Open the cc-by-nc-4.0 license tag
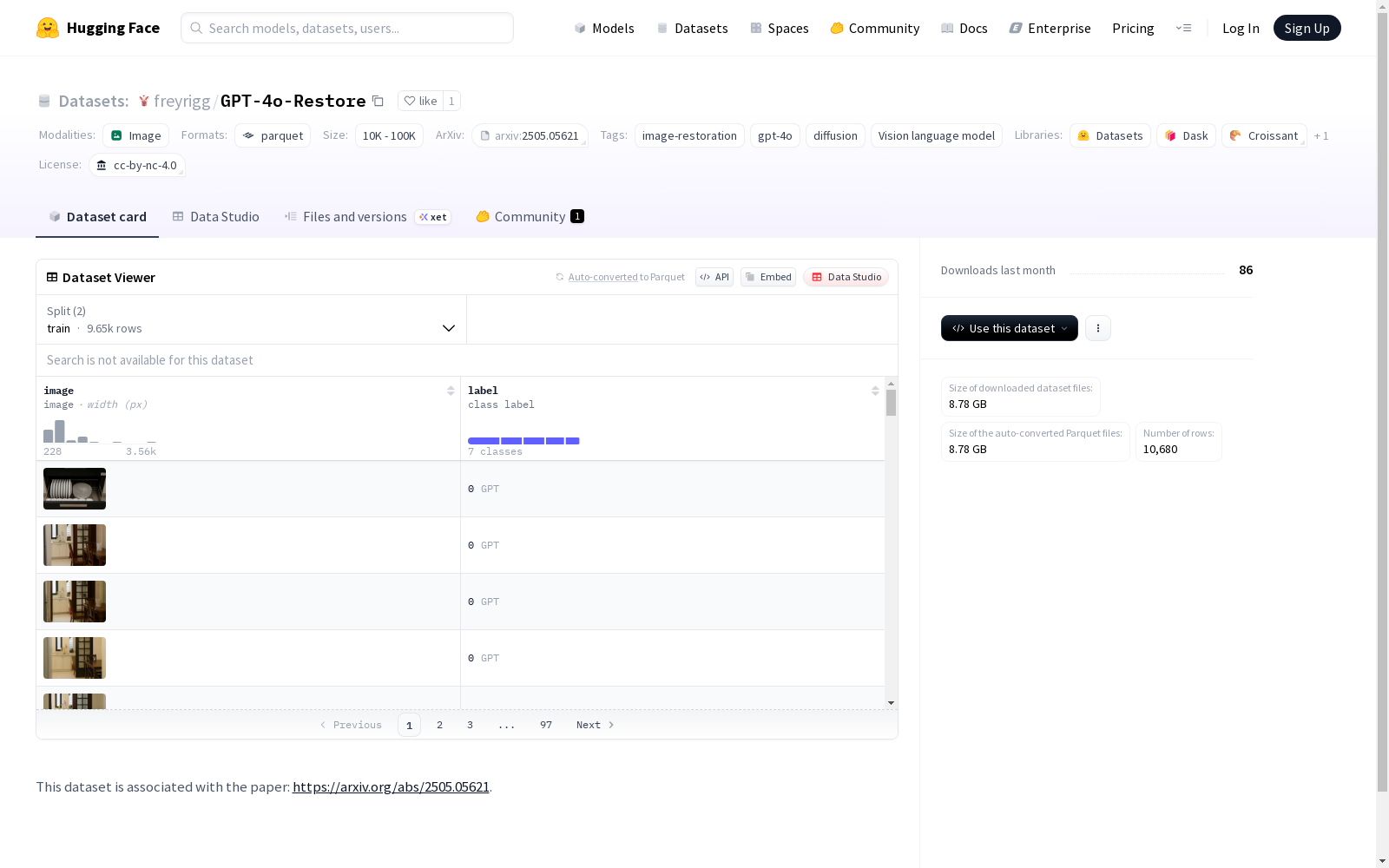The height and width of the screenshot is (868, 1389). click(x=137, y=165)
